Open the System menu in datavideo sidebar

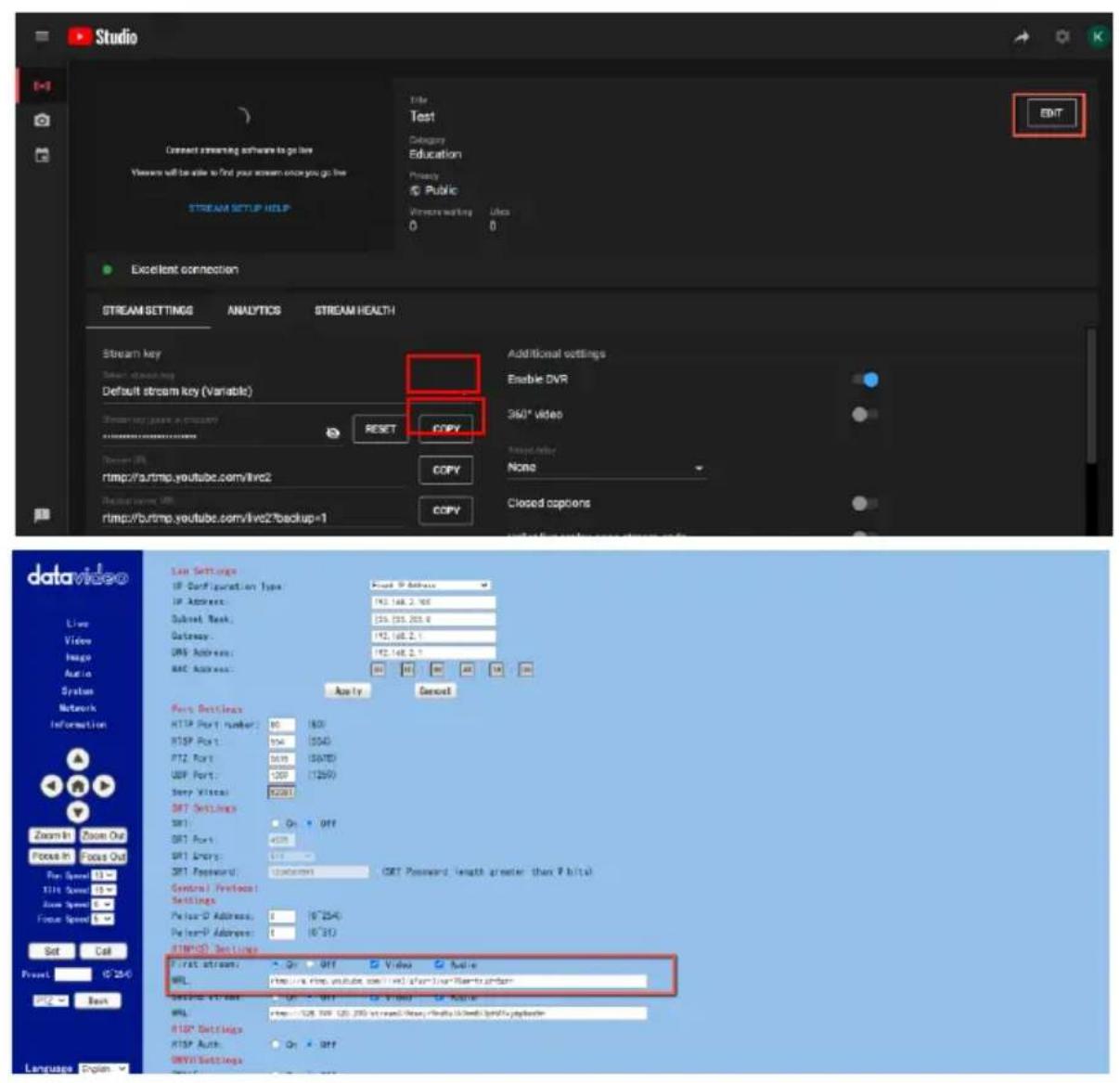pos(78,690)
